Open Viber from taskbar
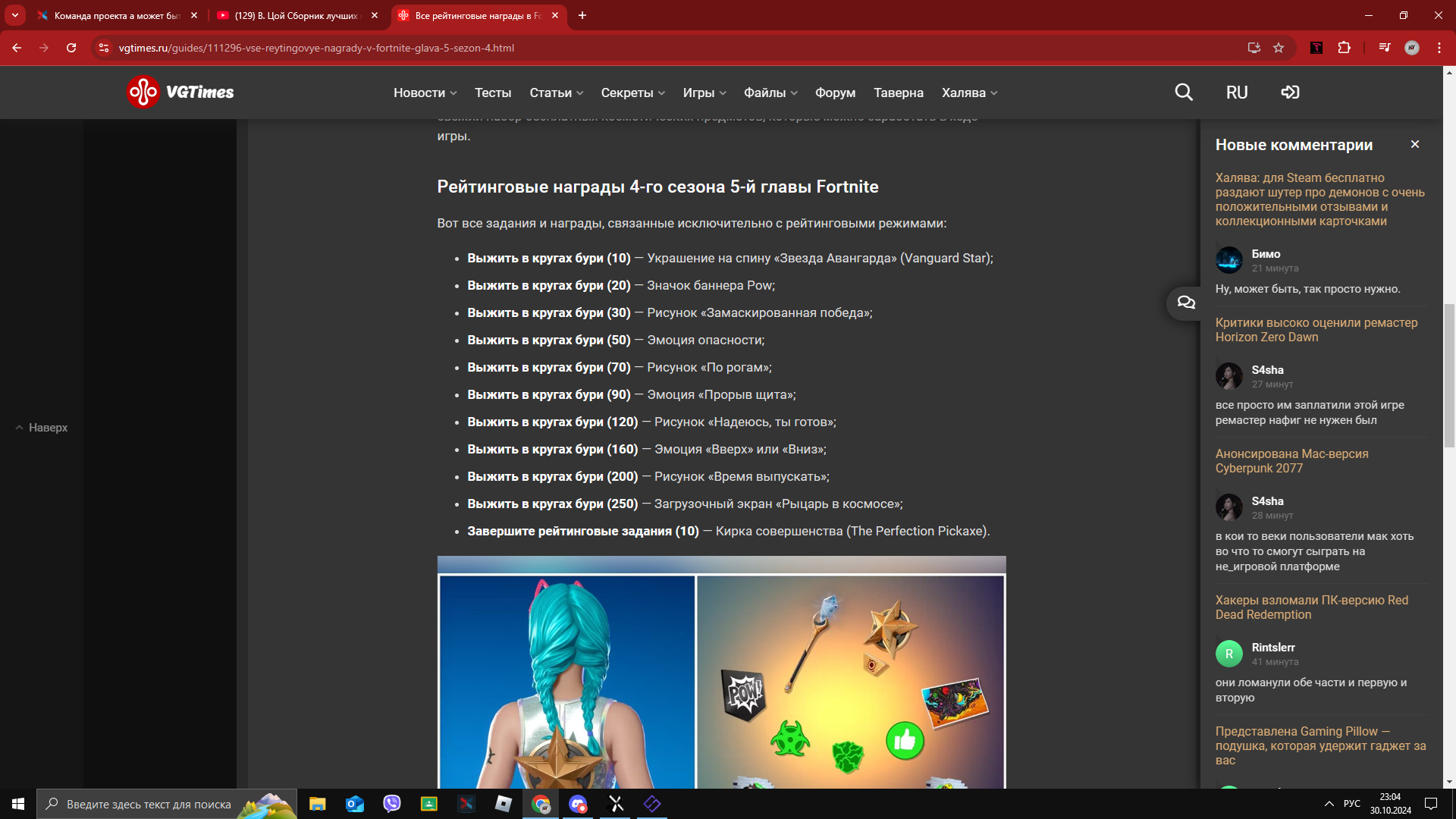Image resolution: width=1456 pixels, height=819 pixels. coord(392,804)
